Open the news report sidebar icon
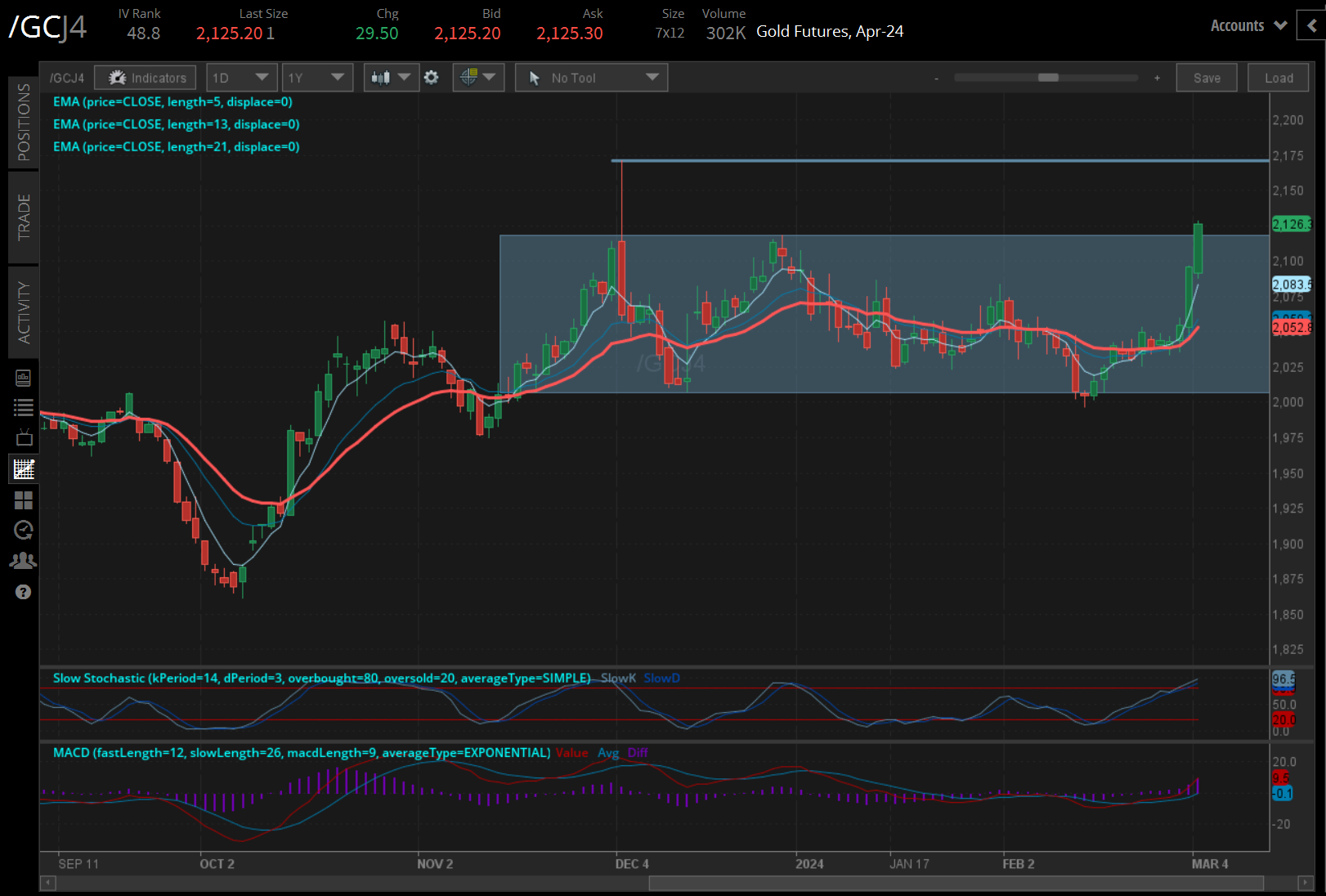This screenshot has width=1326, height=896. tap(24, 378)
